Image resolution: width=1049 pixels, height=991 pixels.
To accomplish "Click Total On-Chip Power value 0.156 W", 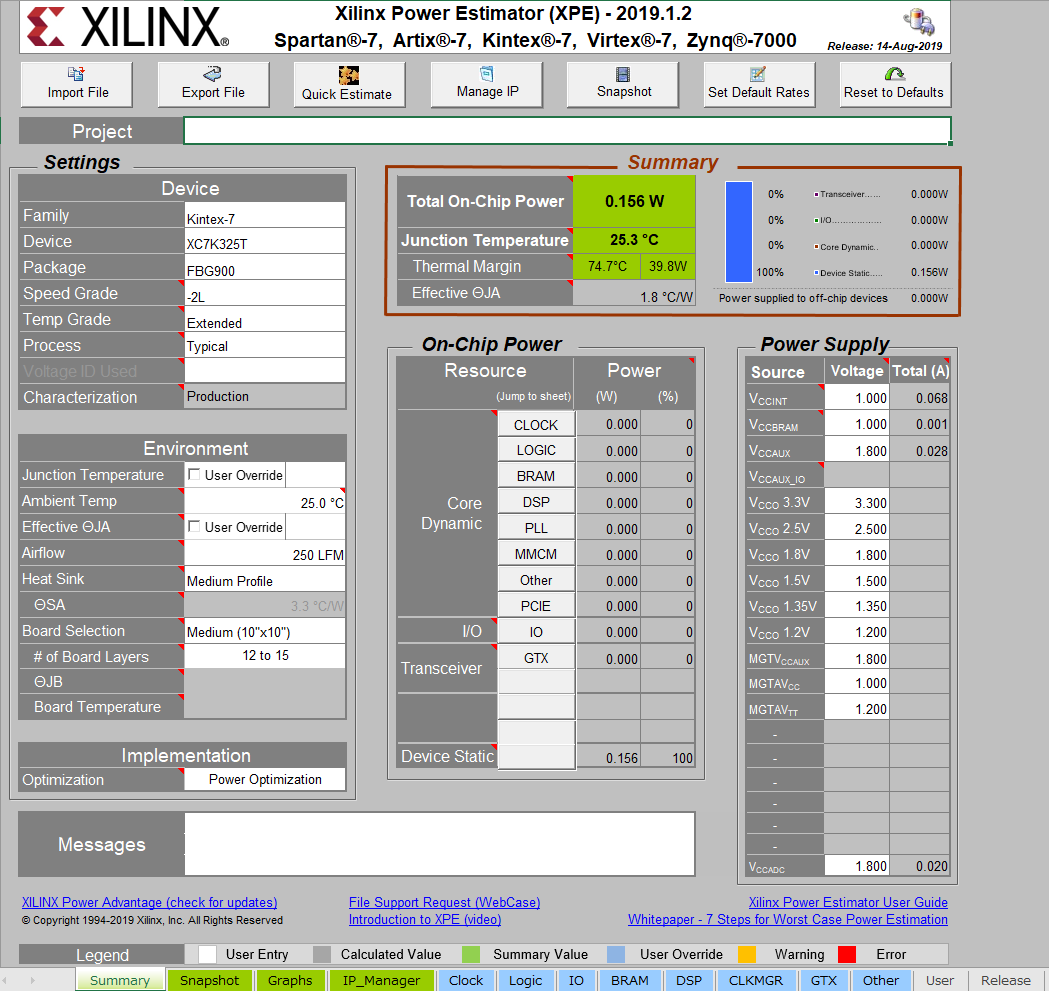I will (x=634, y=201).
